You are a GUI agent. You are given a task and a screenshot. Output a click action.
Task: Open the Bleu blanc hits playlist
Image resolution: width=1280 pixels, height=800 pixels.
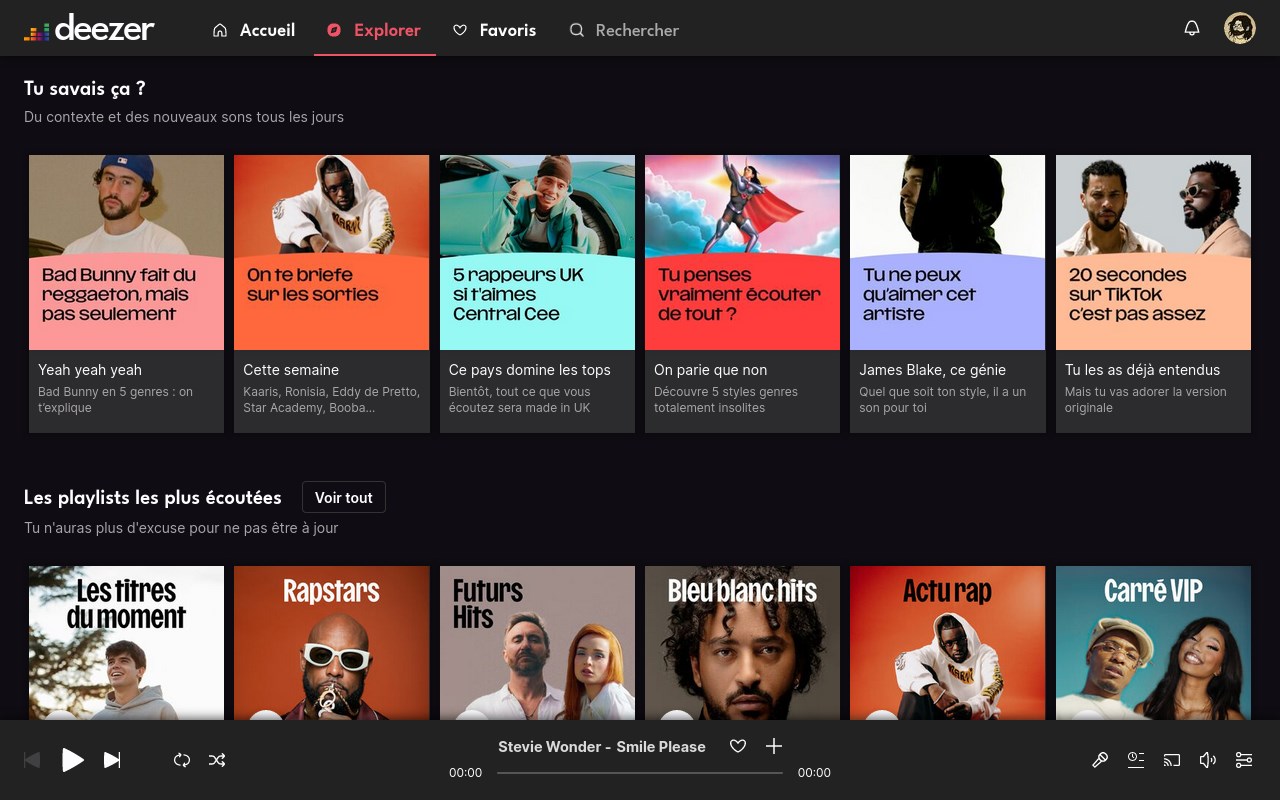(x=742, y=643)
